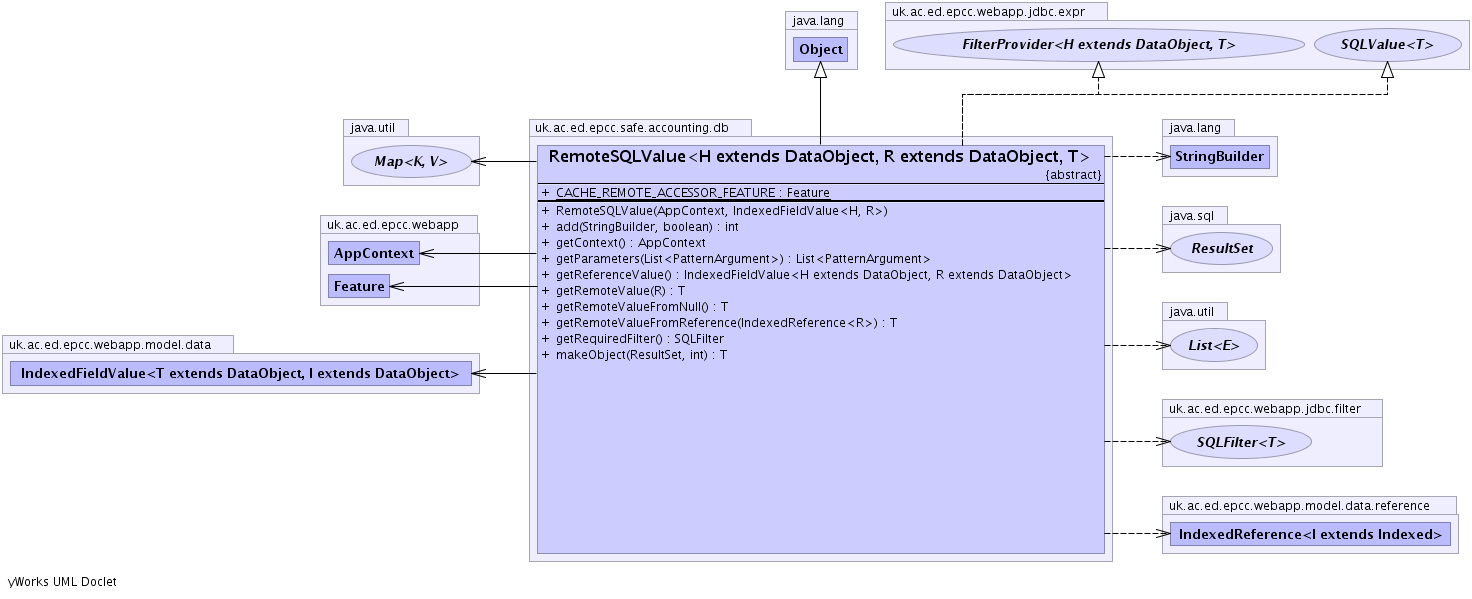Screen dimensions: 1472x599
Task: Open the SQLFilter<T> interface ellipse
Action: 1240,442
